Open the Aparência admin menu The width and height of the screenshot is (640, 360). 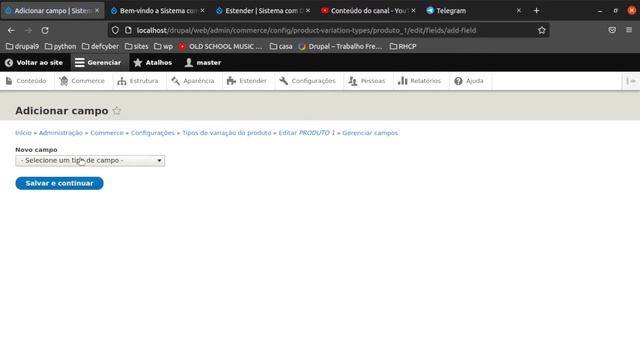(193, 81)
